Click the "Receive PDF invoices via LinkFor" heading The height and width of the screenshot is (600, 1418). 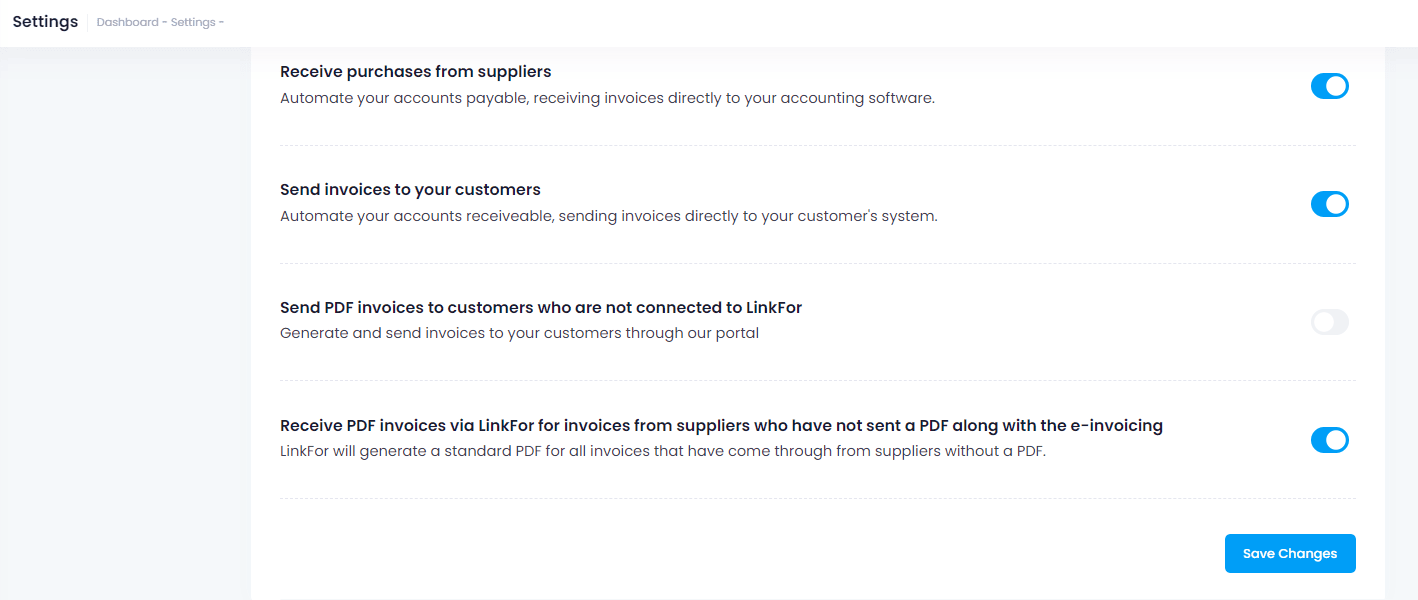tap(720, 426)
